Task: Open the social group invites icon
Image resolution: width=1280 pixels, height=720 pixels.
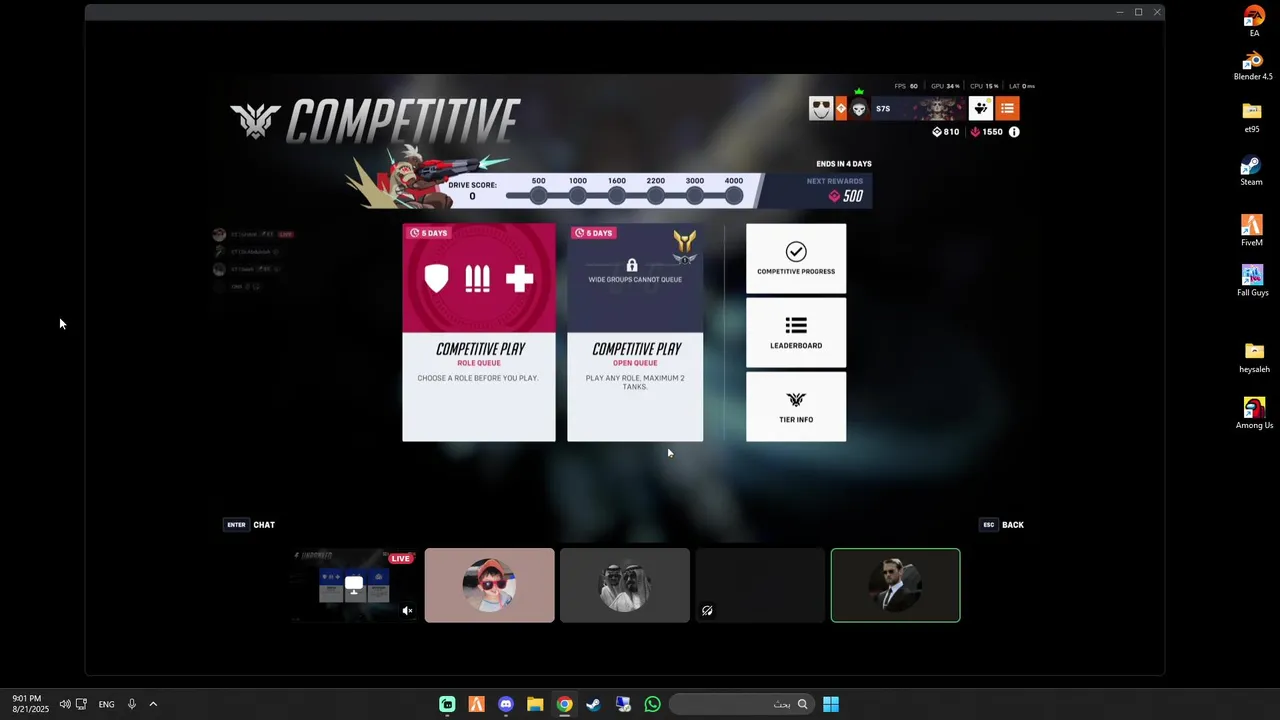Action: [x=981, y=108]
